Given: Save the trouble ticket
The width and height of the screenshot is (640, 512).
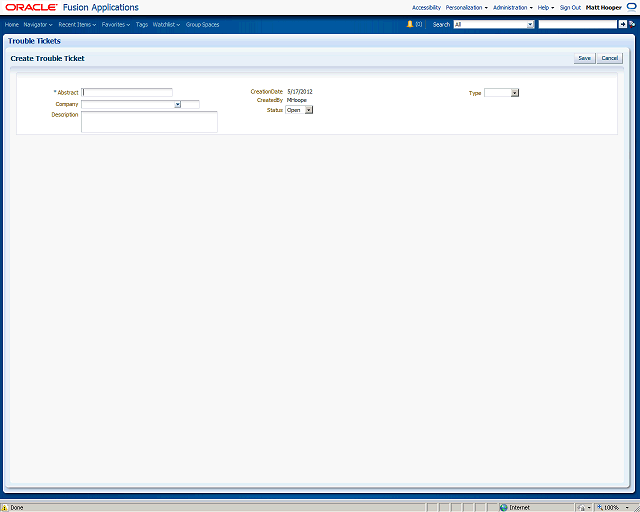Looking at the screenshot, I should tap(584, 58).
